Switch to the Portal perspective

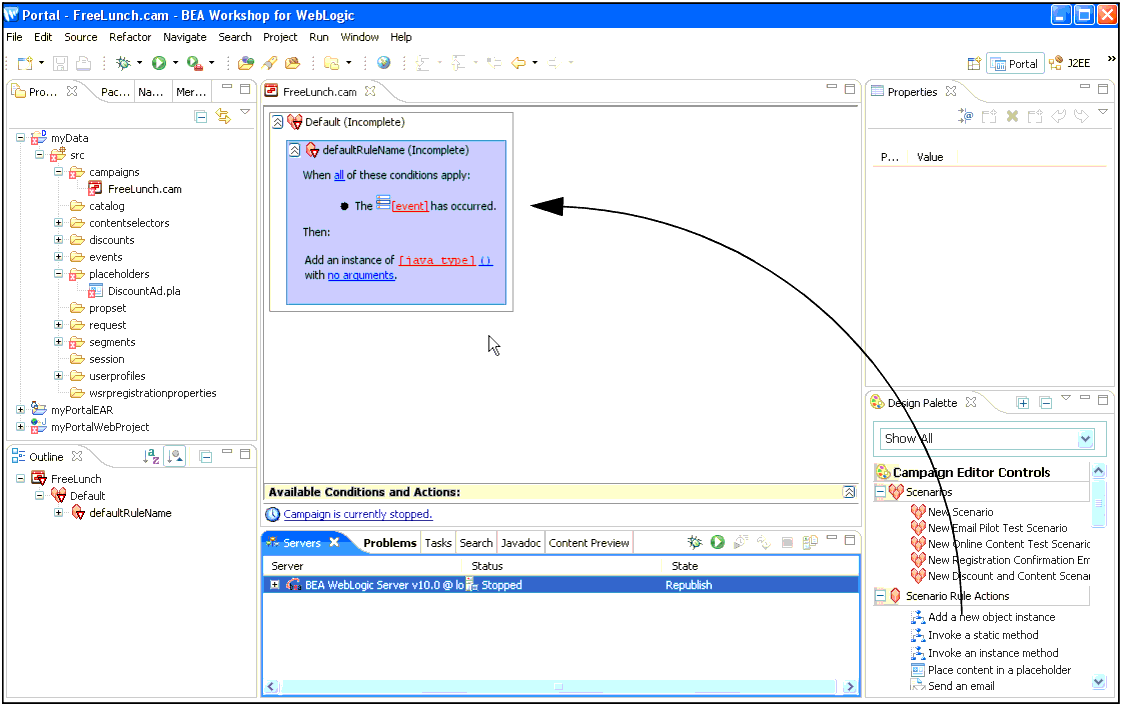[x=1015, y=64]
